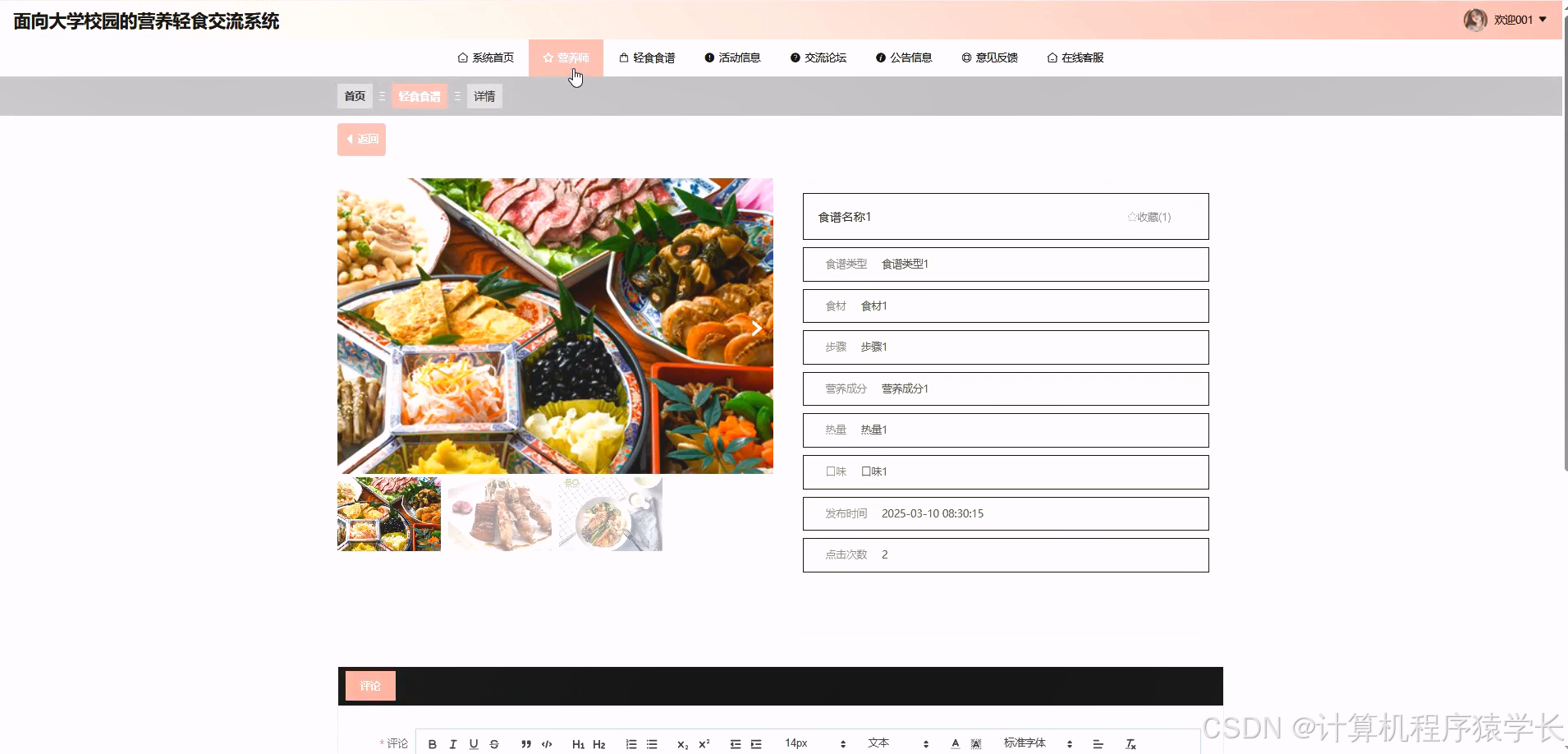Insert an ordered list
This screenshot has height=754, width=1568.
point(631,743)
